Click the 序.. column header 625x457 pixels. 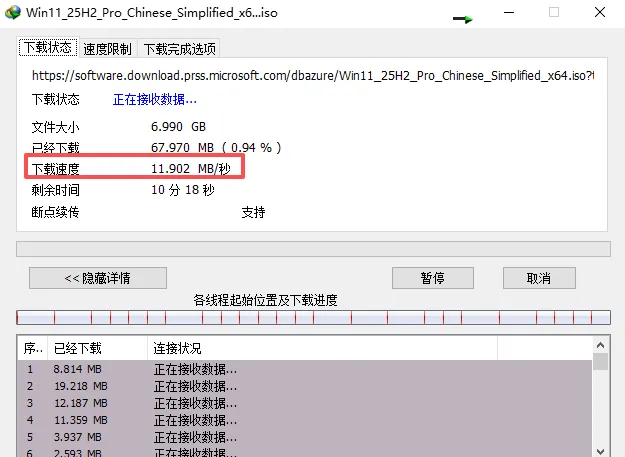tap(32, 348)
